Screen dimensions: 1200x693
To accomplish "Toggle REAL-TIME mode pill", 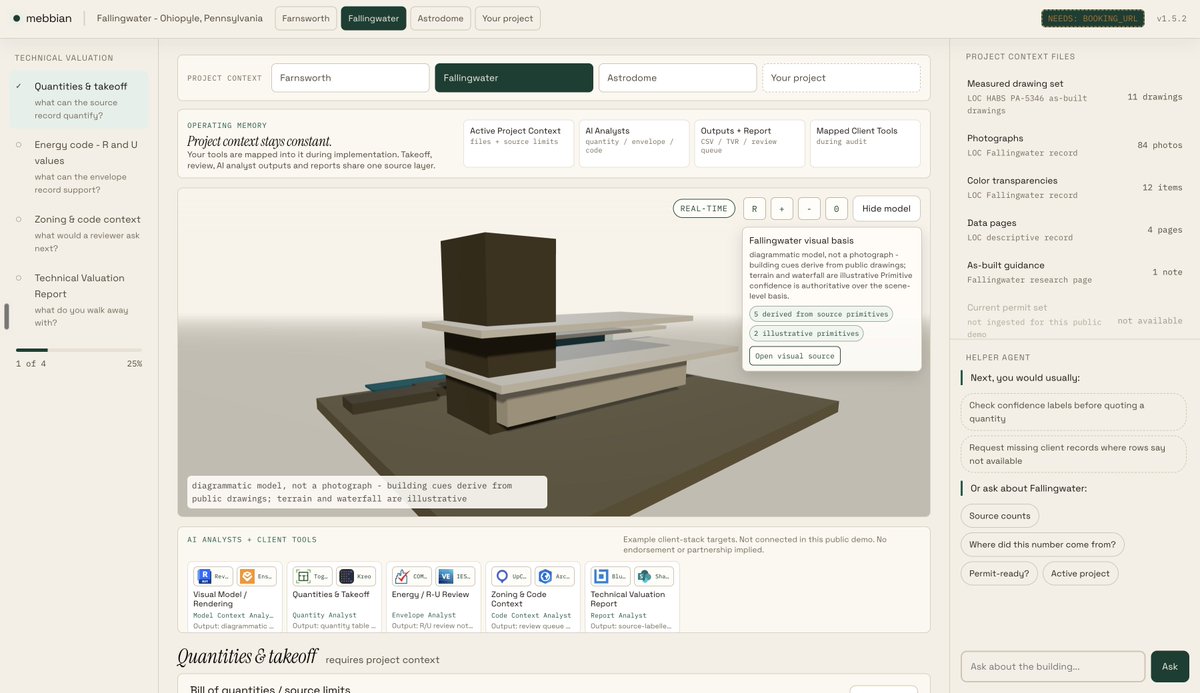I will pyautogui.click(x=704, y=208).
